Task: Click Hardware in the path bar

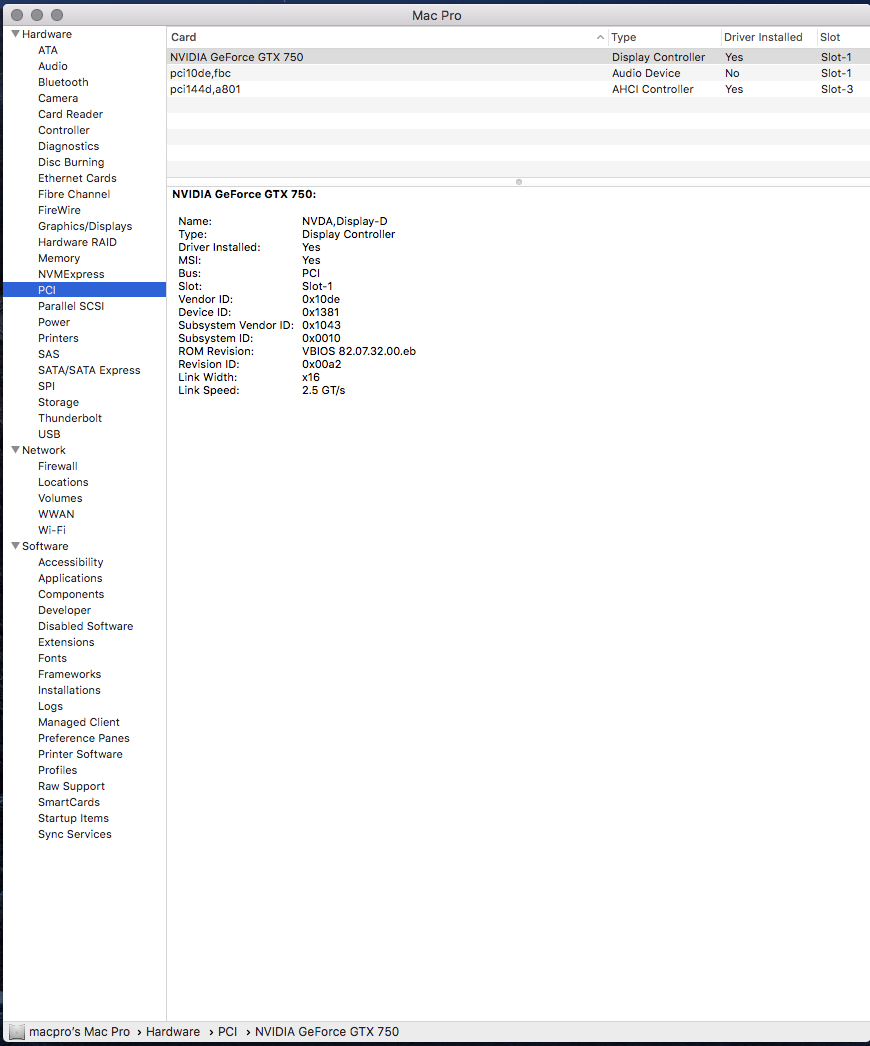Action: tap(173, 1032)
